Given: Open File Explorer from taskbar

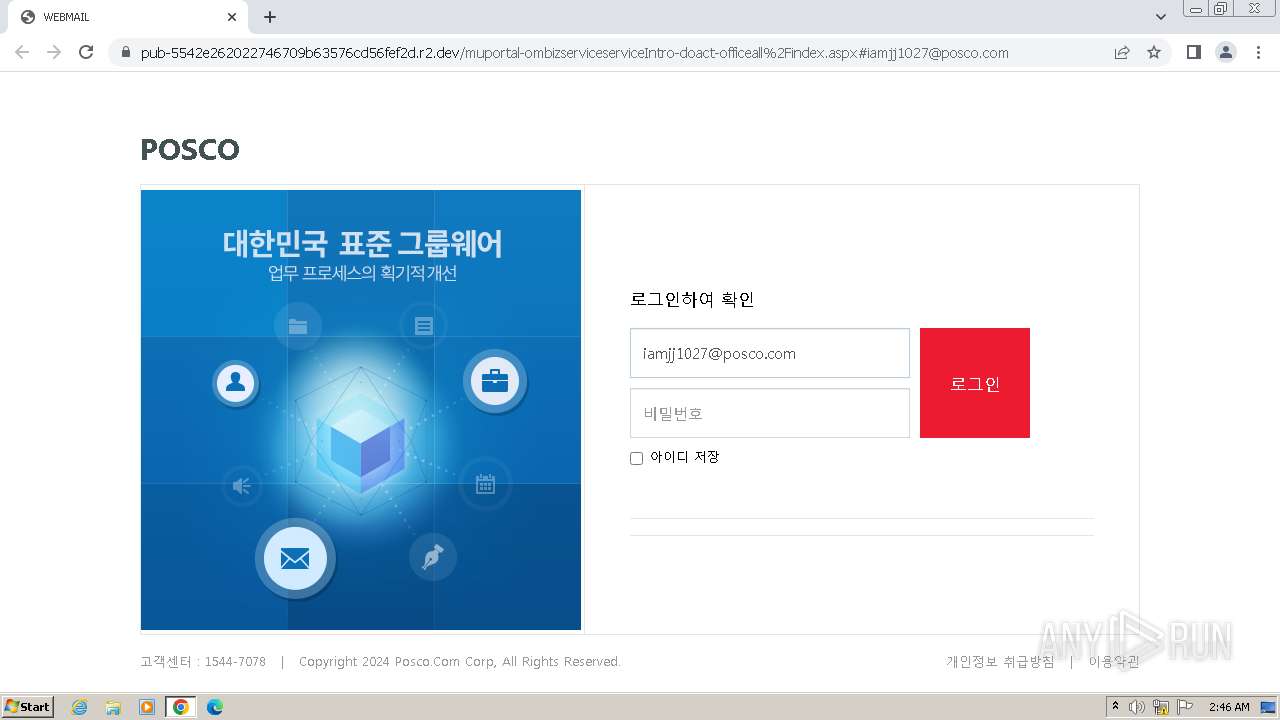Looking at the screenshot, I should pos(113,707).
